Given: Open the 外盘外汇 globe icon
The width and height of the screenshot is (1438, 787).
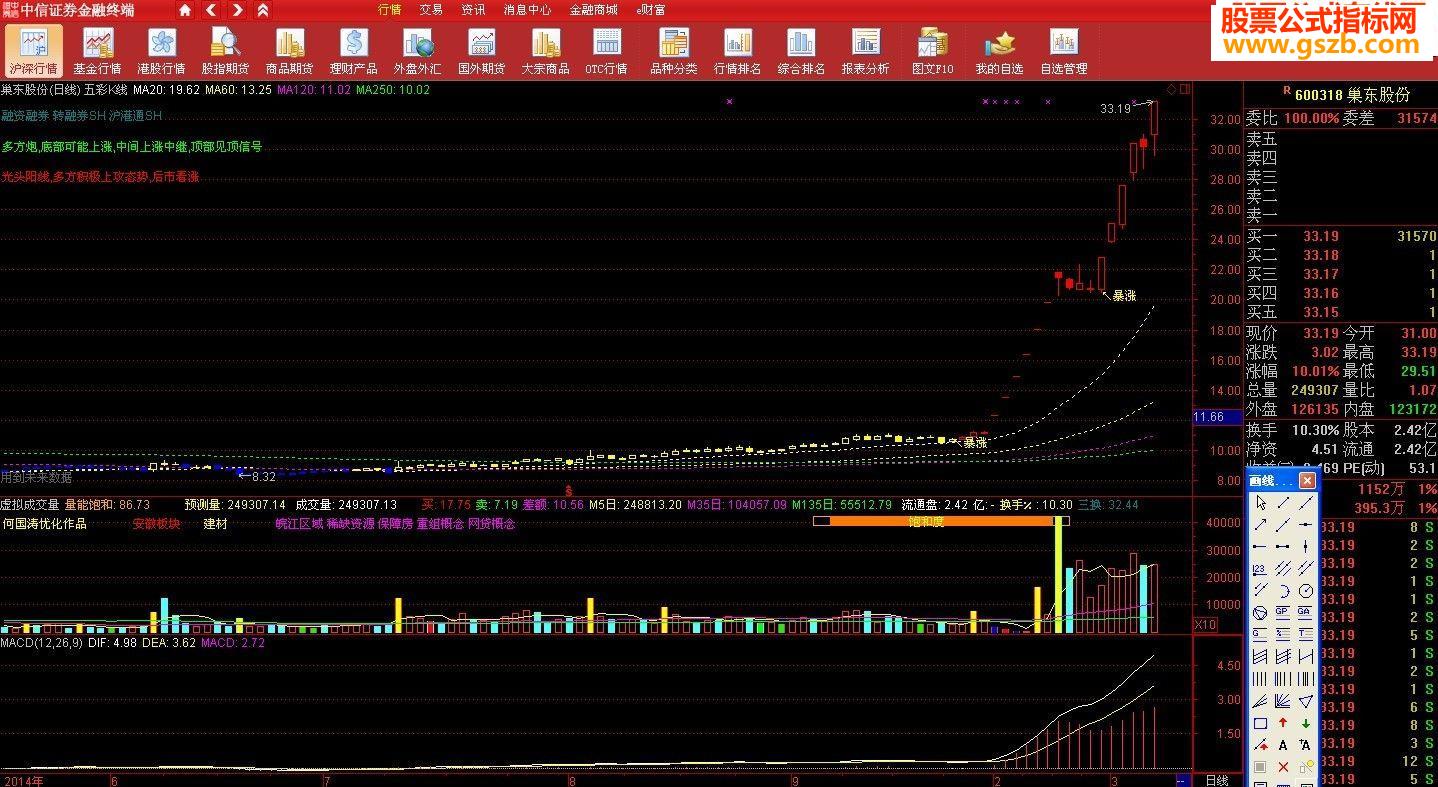Looking at the screenshot, I should 417,50.
